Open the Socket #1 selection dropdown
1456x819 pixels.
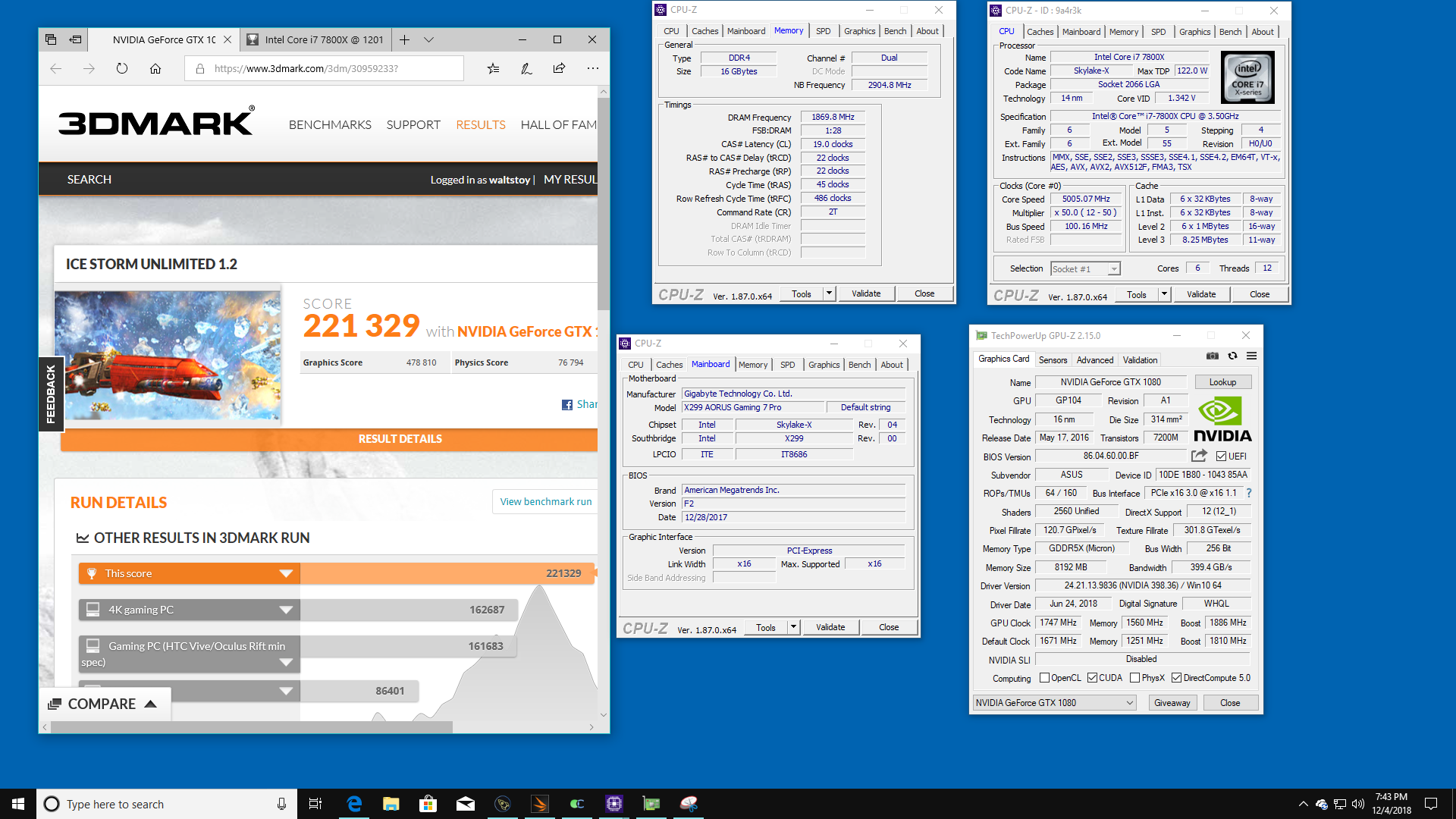[x=1085, y=269]
